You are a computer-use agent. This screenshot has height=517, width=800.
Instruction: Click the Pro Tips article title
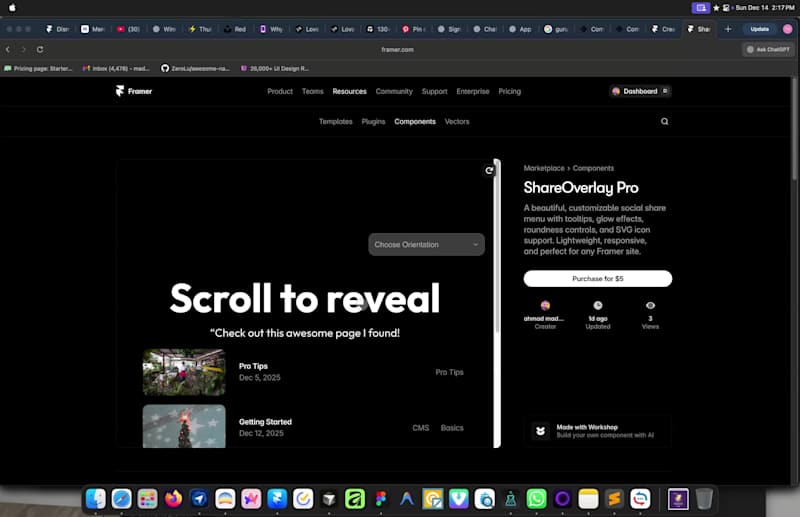point(253,366)
